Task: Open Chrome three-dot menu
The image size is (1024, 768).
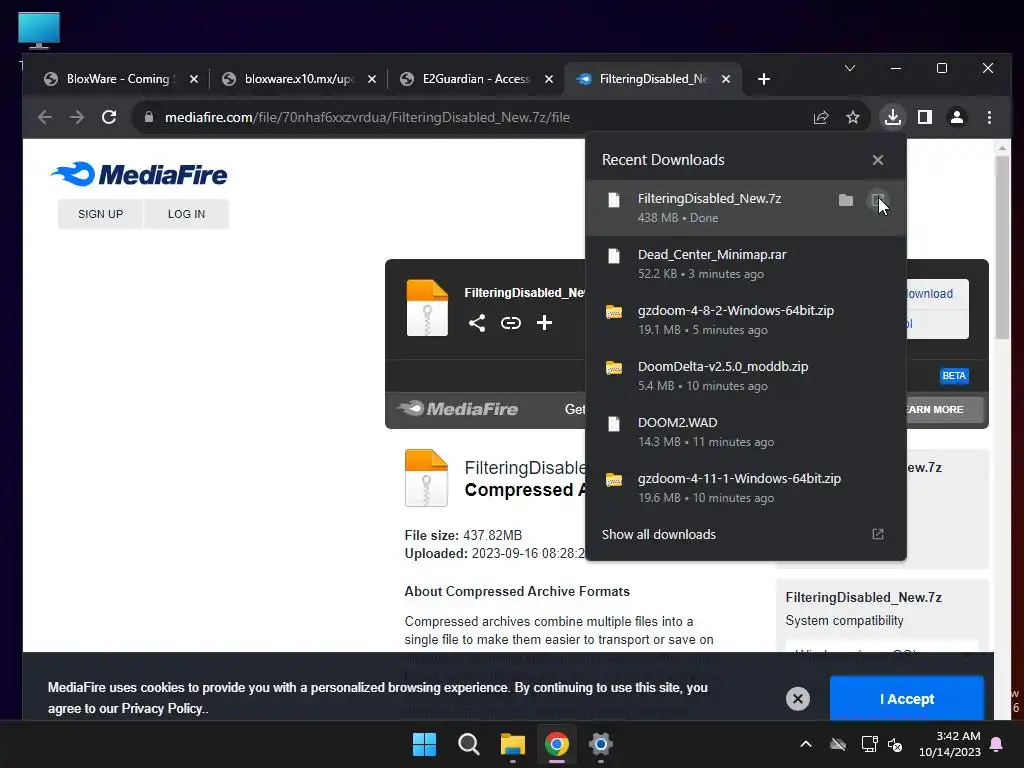Action: [x=989, y=118]
